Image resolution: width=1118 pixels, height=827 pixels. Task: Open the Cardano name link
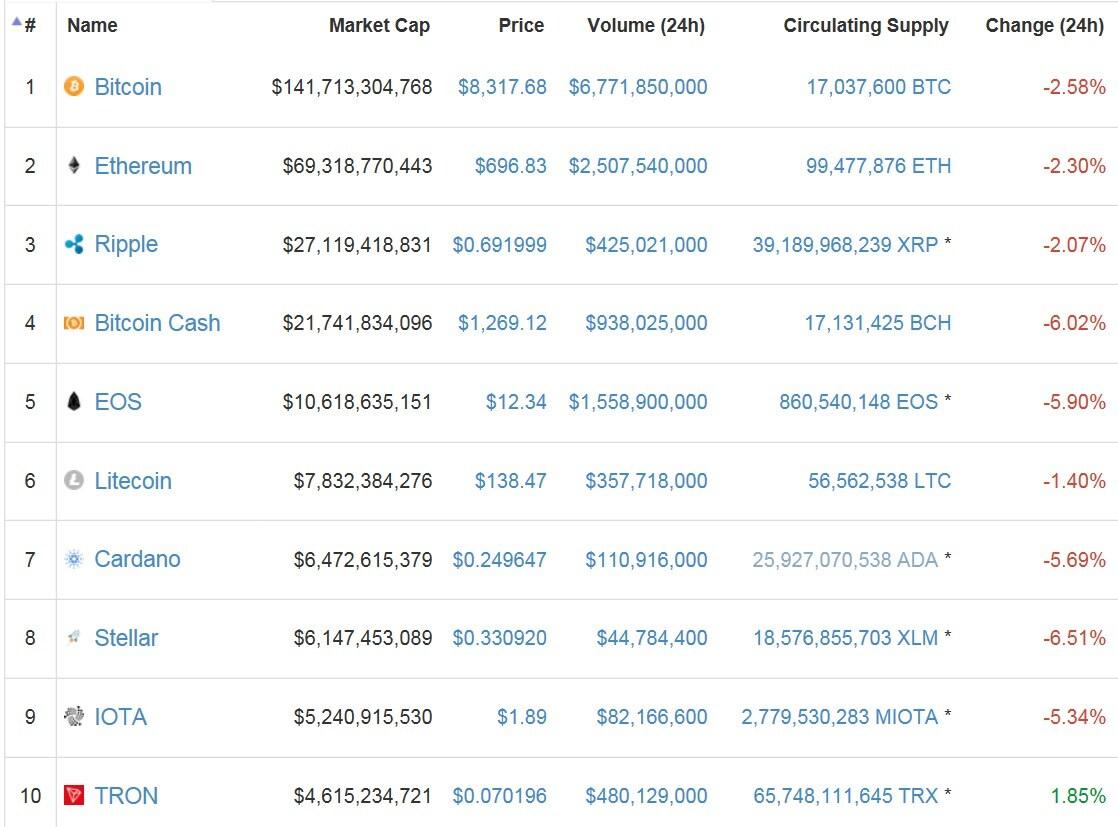tap(137, 559)
